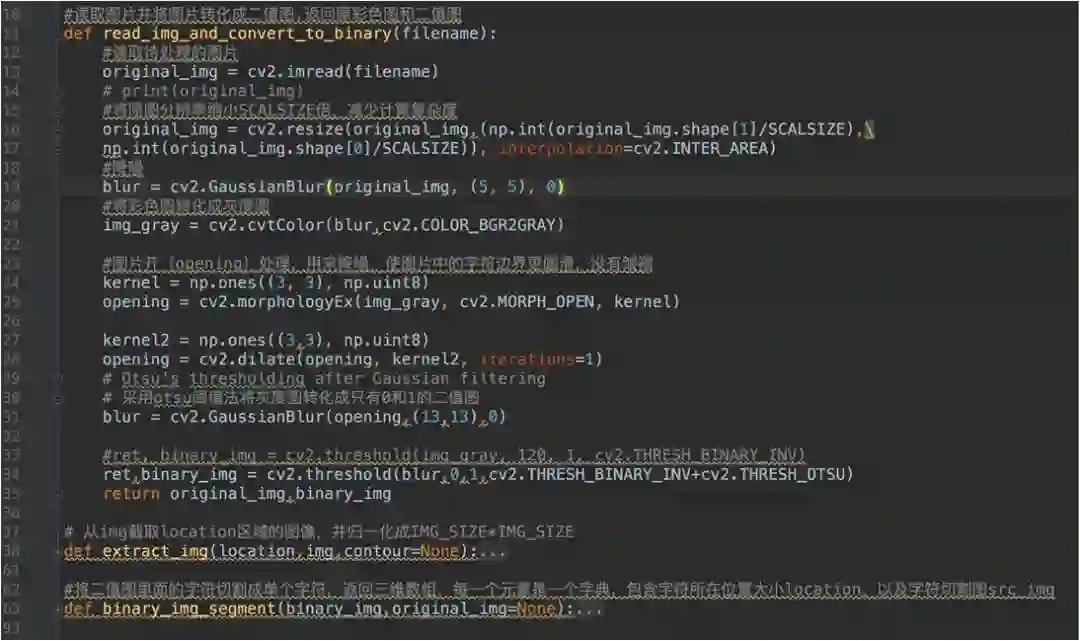Click the commented-out cv2.threshold line
Image resolution: width=1080 pixels, height=641 pixels.
pos(454,455)
